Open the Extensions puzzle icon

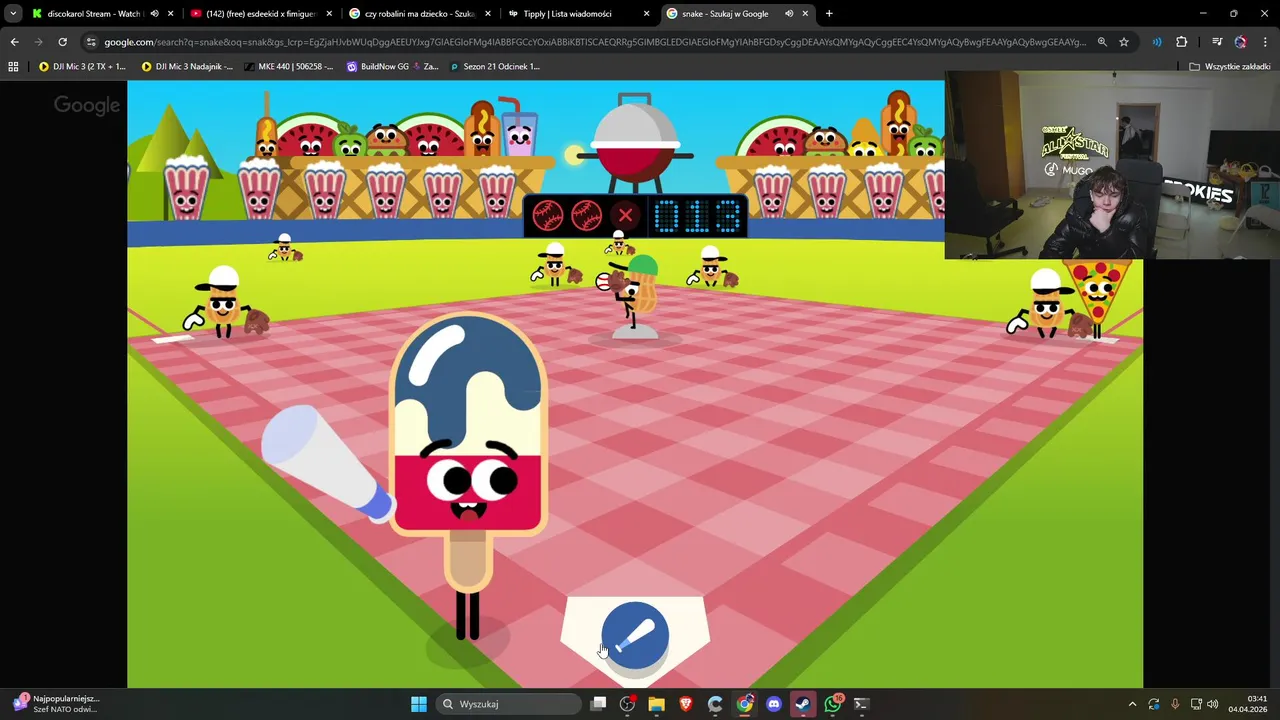[x=1181, y=42]
